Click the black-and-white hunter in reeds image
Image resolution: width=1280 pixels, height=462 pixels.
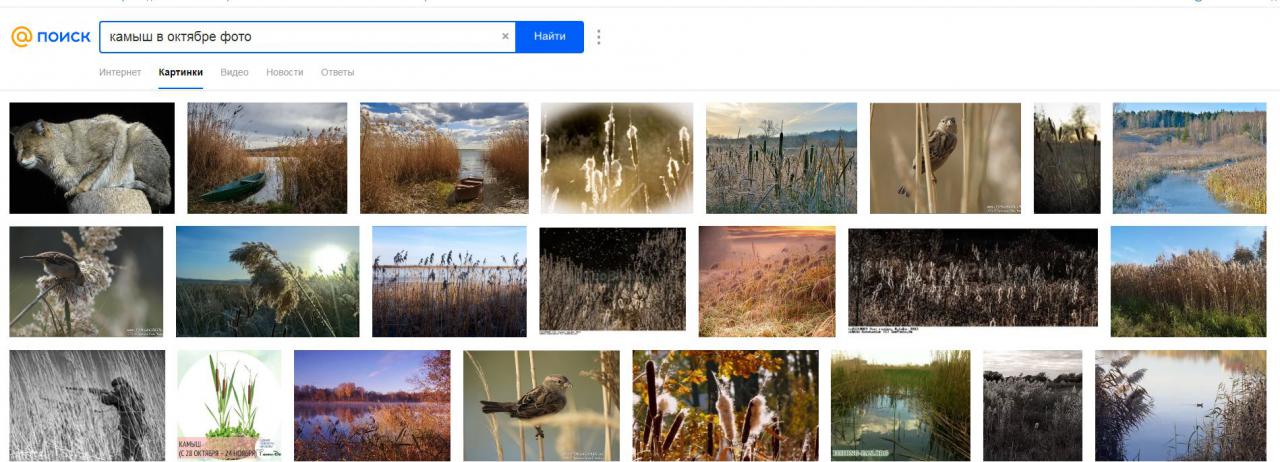tap(87, 405)
